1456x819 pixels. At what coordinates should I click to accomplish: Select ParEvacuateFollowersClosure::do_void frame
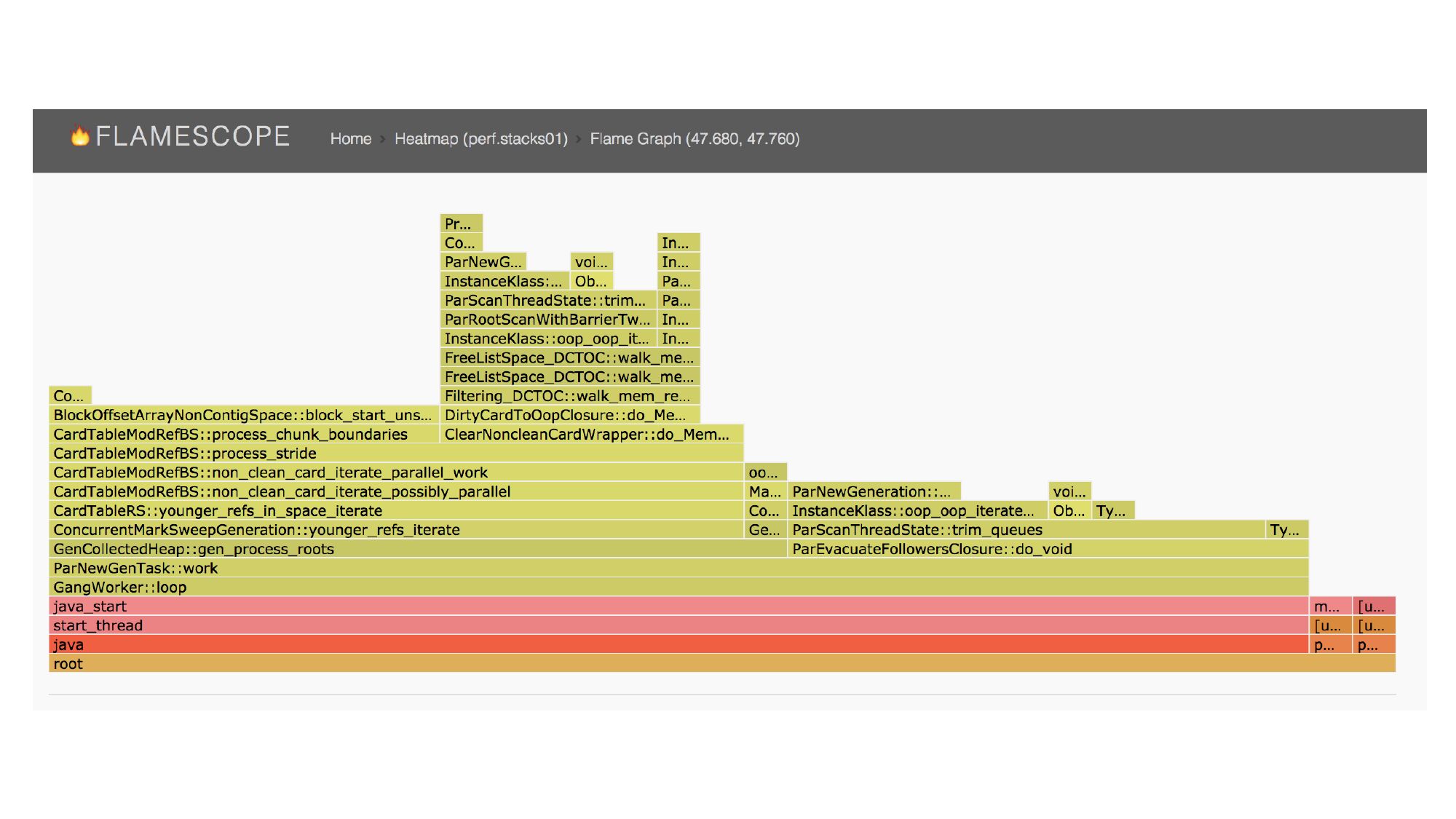click(1047, 549)
